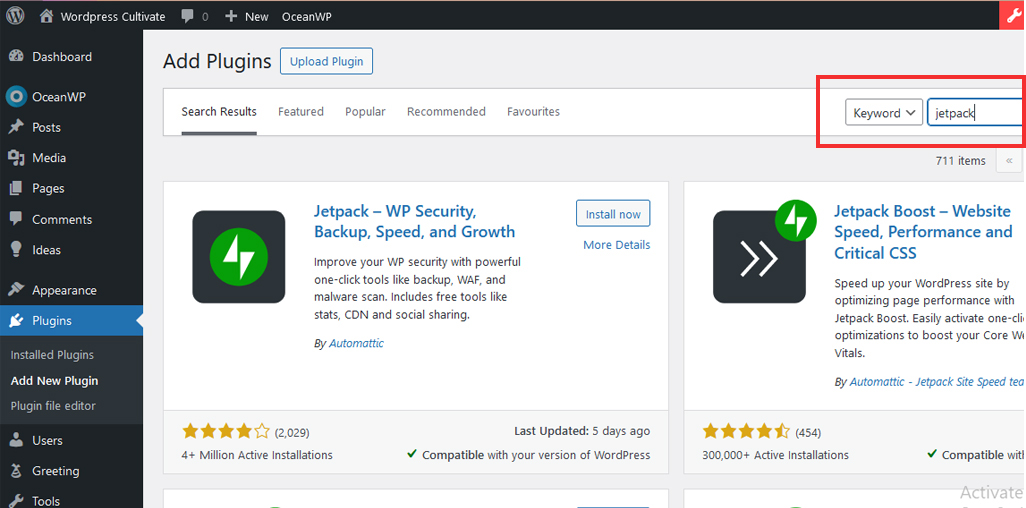1026x508 pixels.
Task: Open the Media library menu
Action: 71,158
